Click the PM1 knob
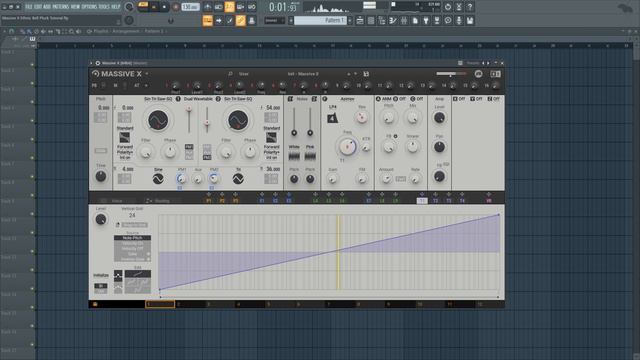Image resolution: width=640 pixels, height=360 pixels. (x=182, y=179)
